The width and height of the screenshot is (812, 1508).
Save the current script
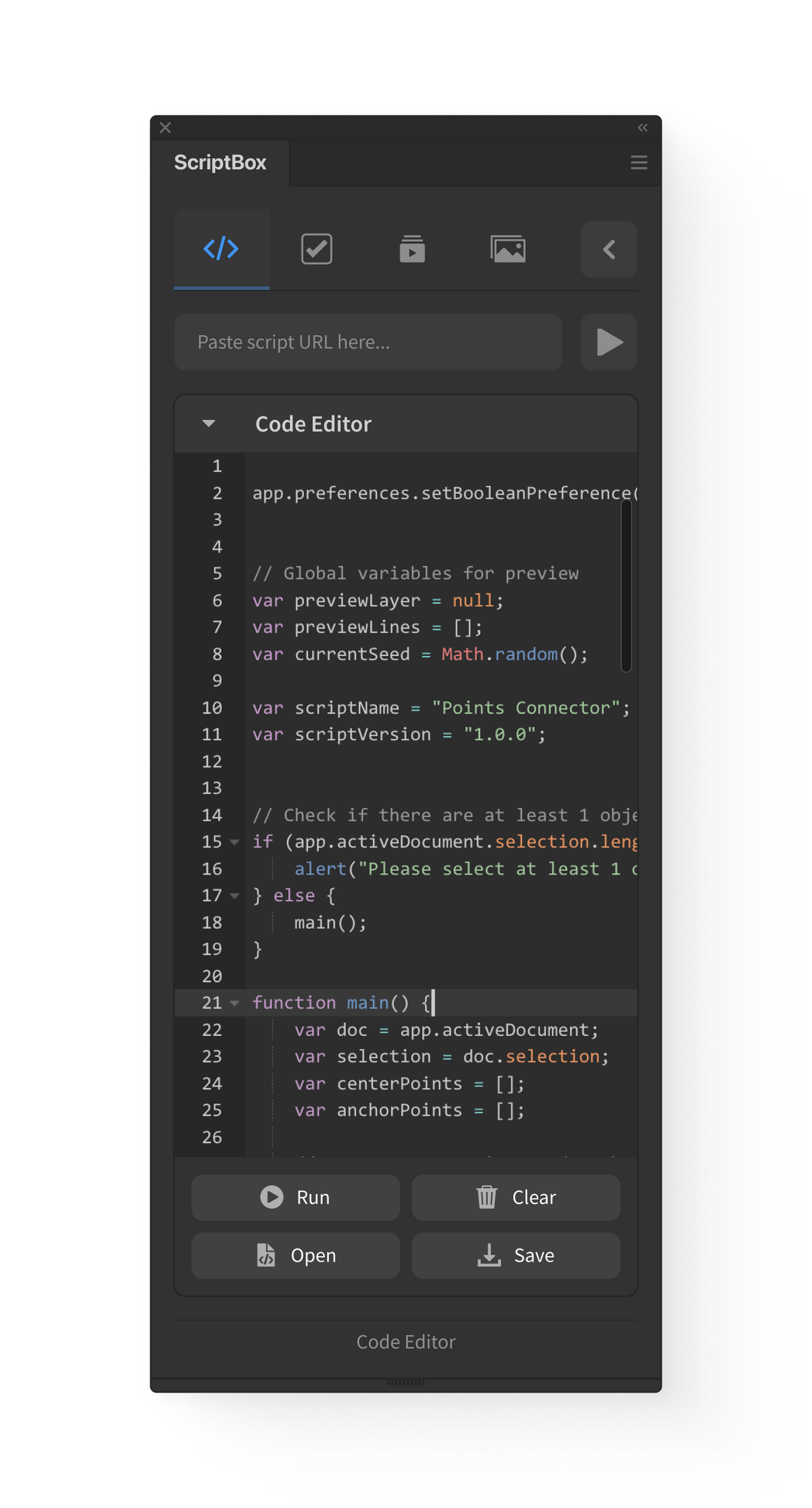click(516, 1256)
